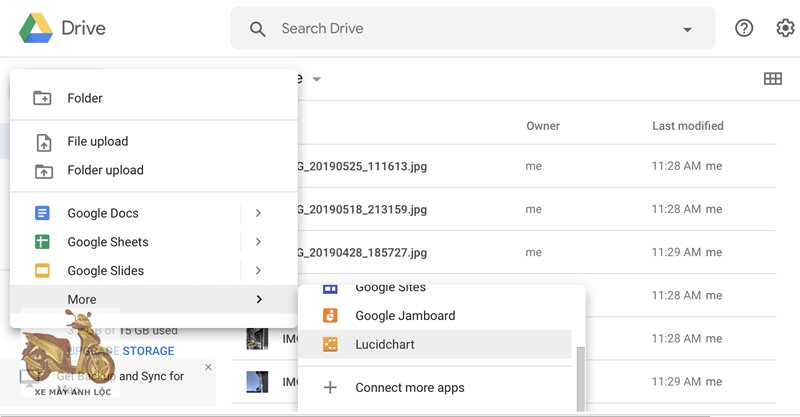Dismiss the Backup and Sync banner
This screenshot has height=417, width=800.
pos(208,367)
